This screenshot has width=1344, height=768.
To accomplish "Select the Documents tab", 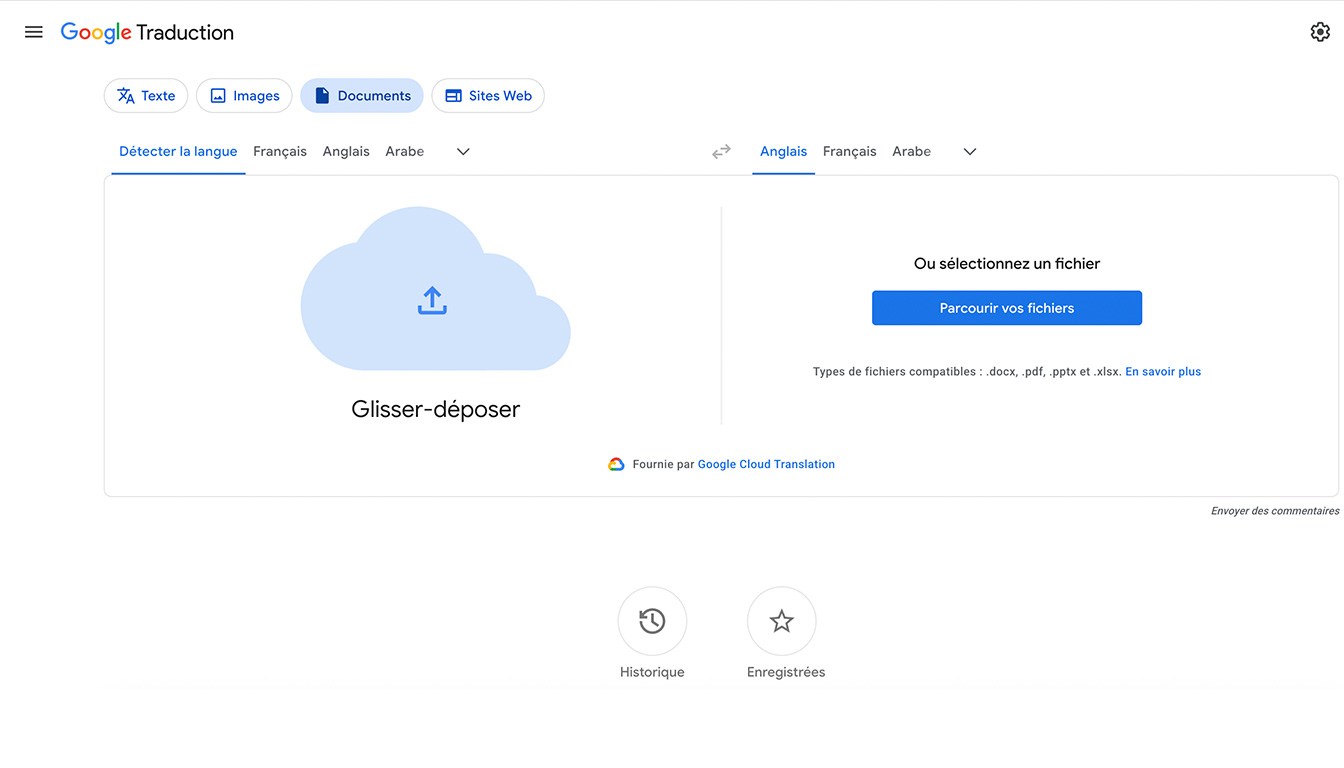I will click(362, 96).
